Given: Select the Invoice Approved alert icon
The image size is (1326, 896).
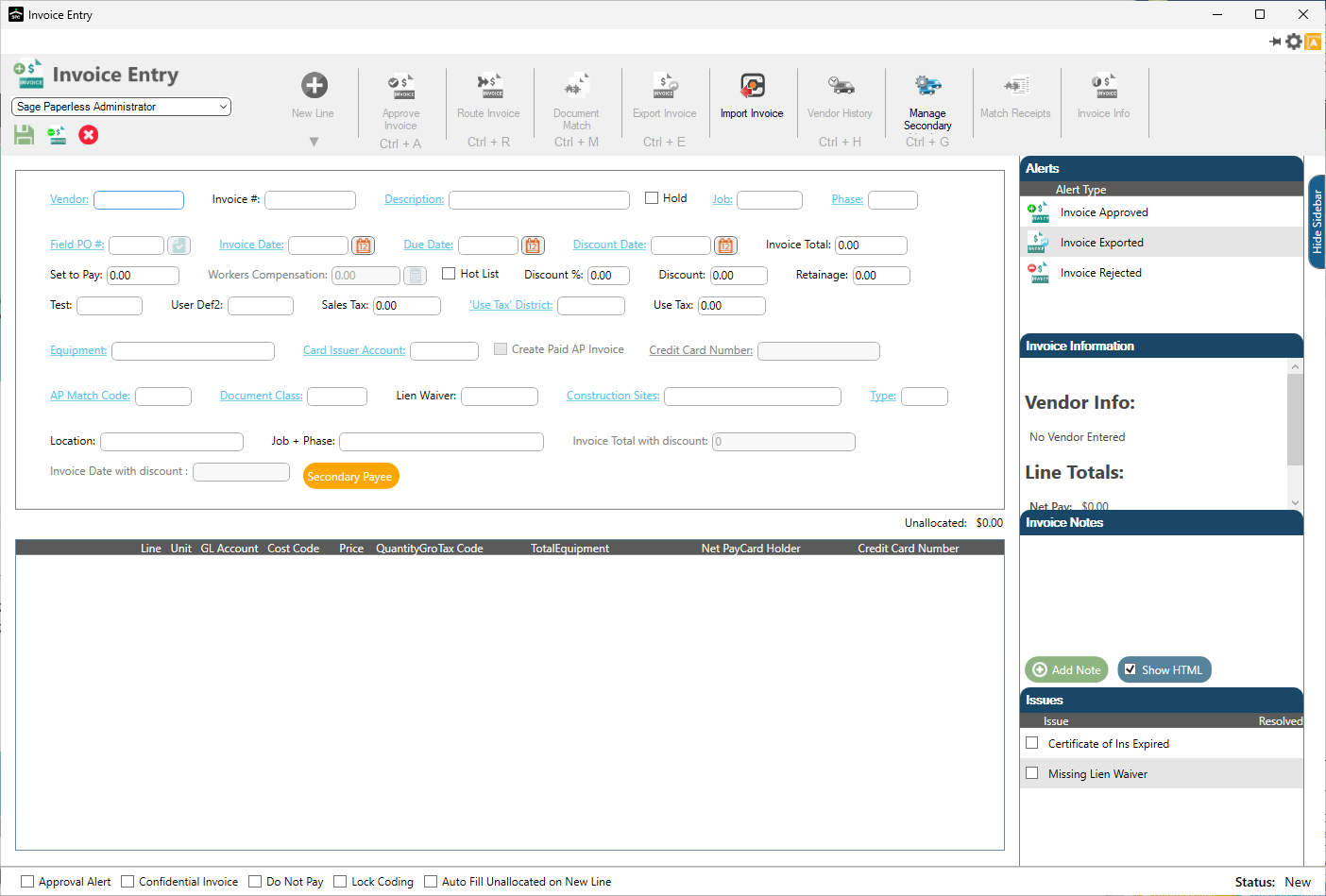Looking at the screenshot, I should 1038,212.
